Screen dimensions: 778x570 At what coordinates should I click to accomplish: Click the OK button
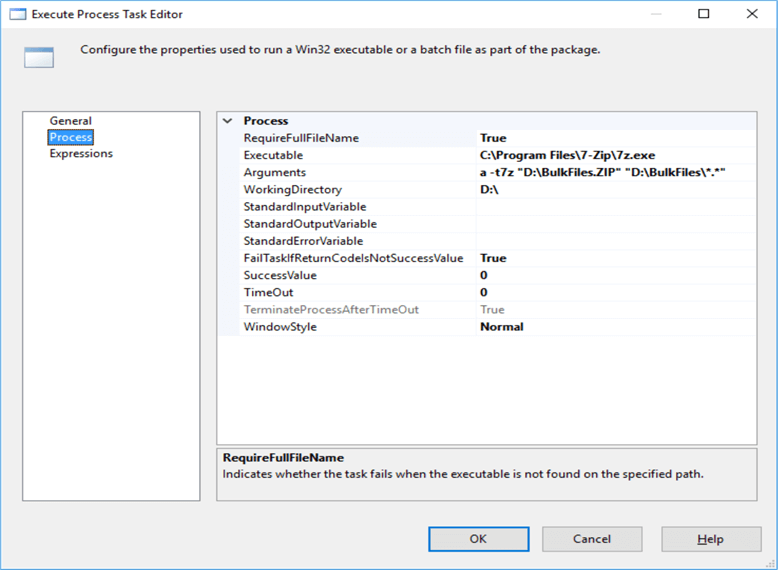coord(478,539)
